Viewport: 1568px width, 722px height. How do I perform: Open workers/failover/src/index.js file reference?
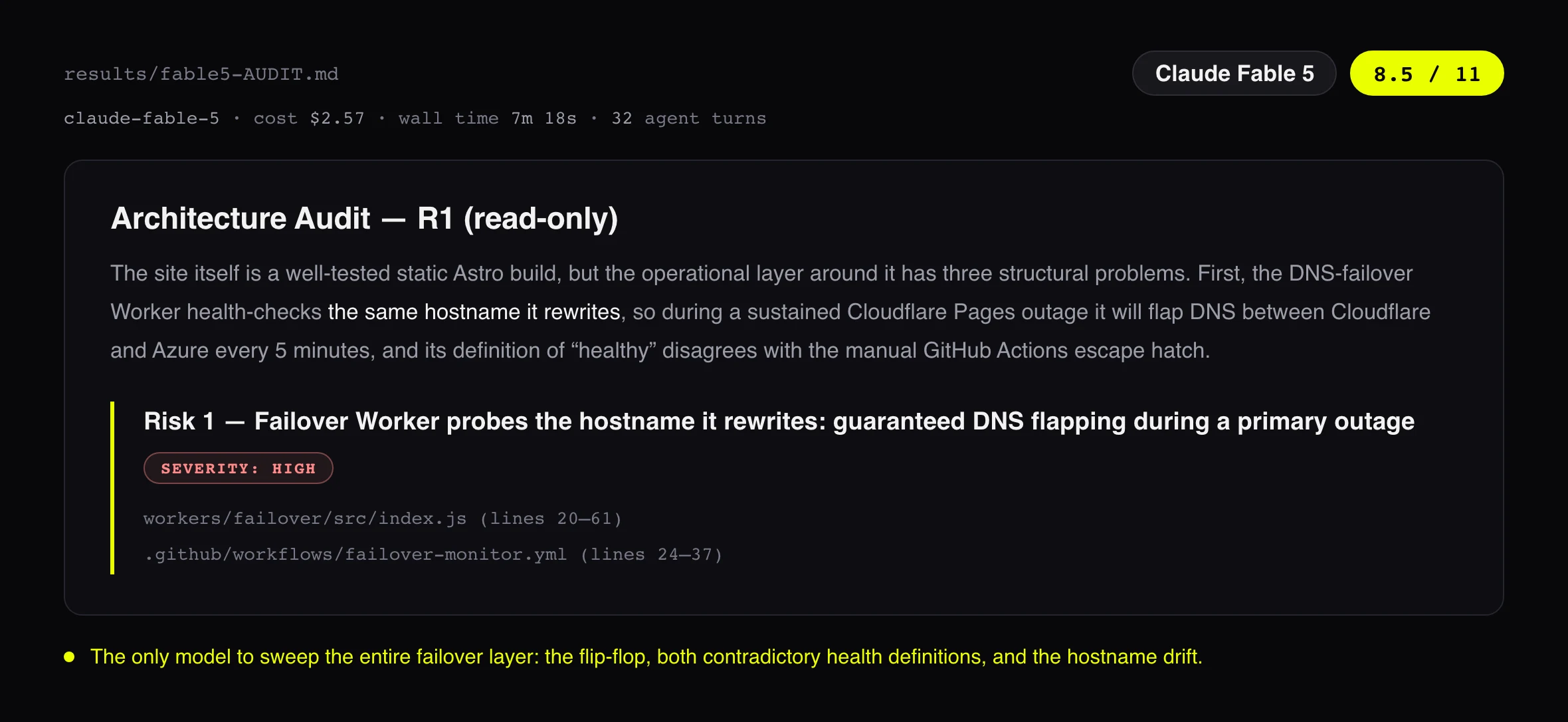305,518
